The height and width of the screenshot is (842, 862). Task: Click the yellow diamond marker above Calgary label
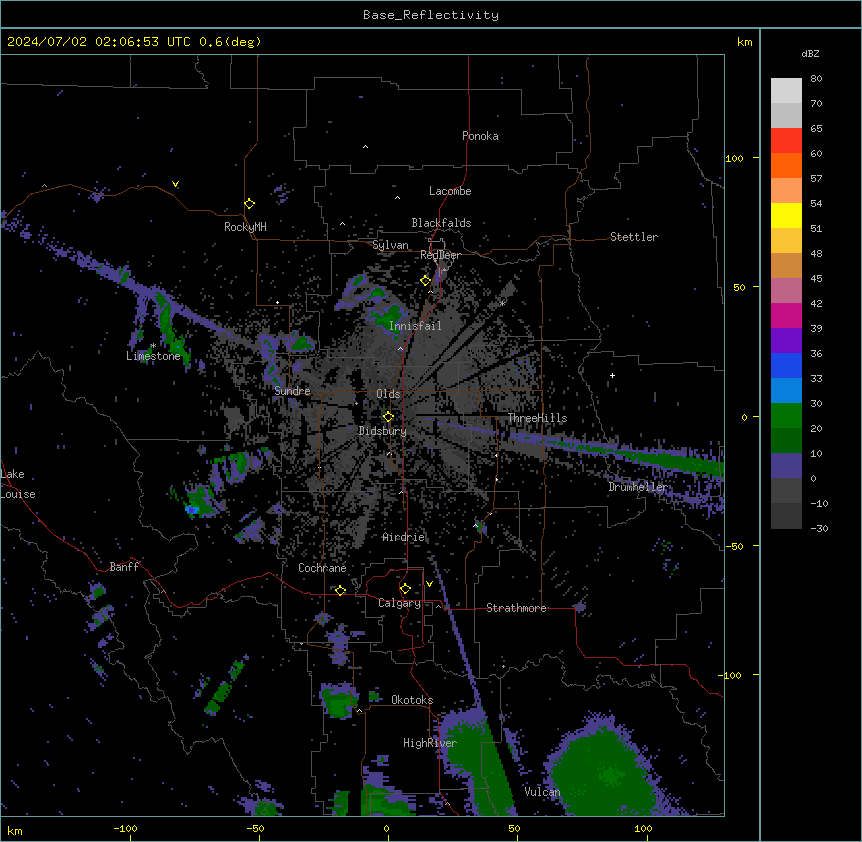[x=405, y=589]
